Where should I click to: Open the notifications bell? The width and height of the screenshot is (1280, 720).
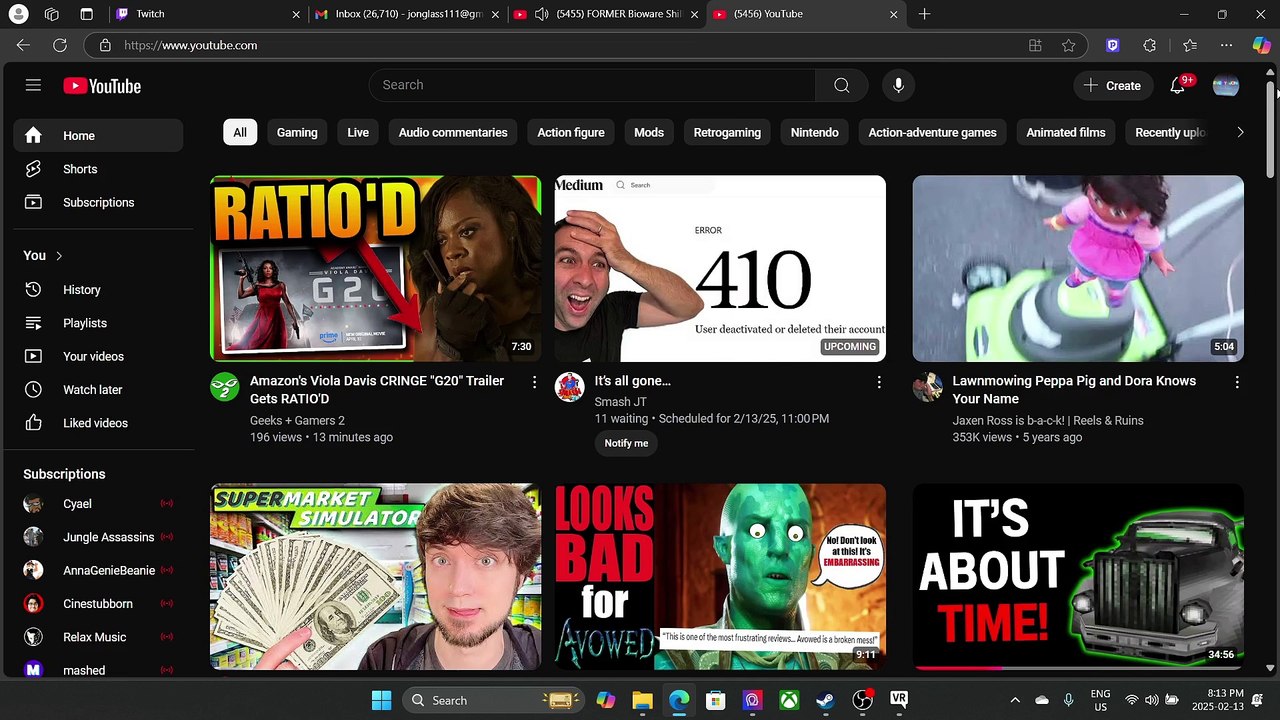1178,86
